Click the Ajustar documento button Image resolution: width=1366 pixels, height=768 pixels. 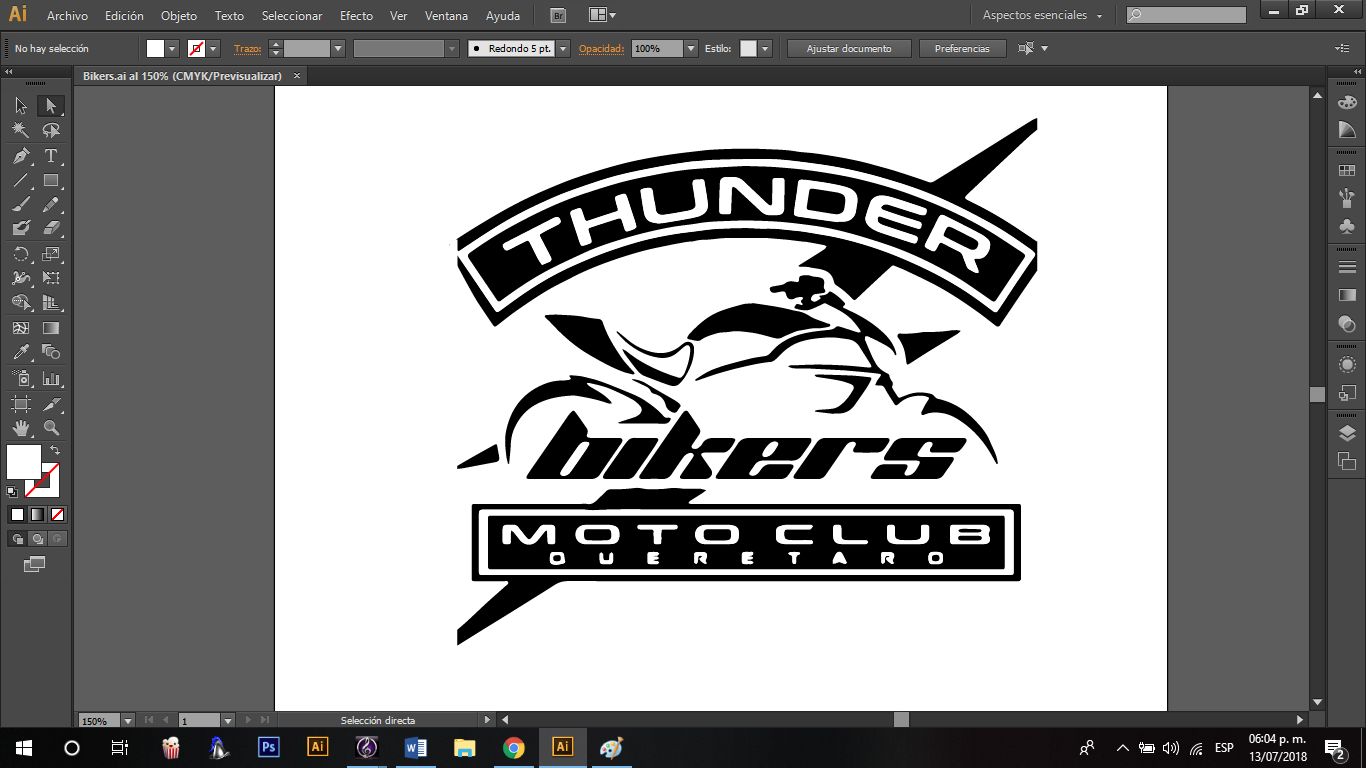pyautogui.click(x=849, y=48)
